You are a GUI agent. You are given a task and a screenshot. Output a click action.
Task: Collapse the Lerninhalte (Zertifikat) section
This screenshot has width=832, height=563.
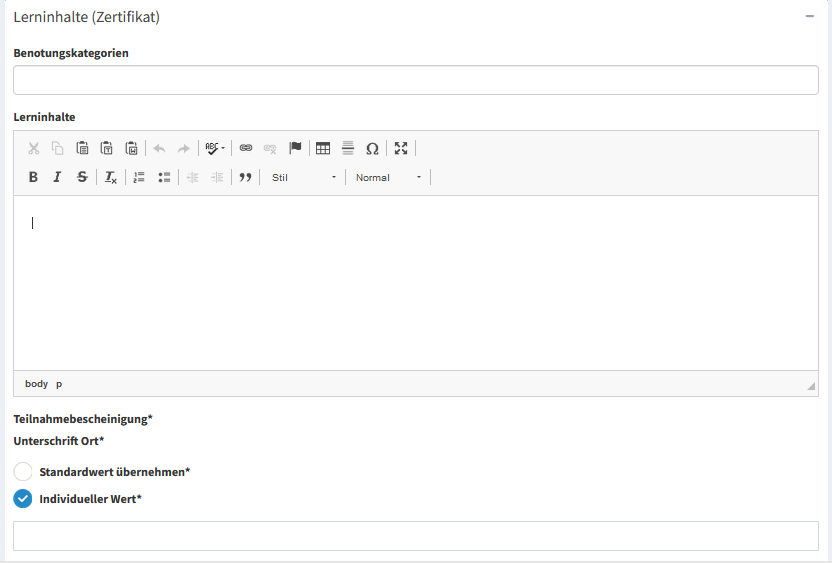(x=809, y=17)
